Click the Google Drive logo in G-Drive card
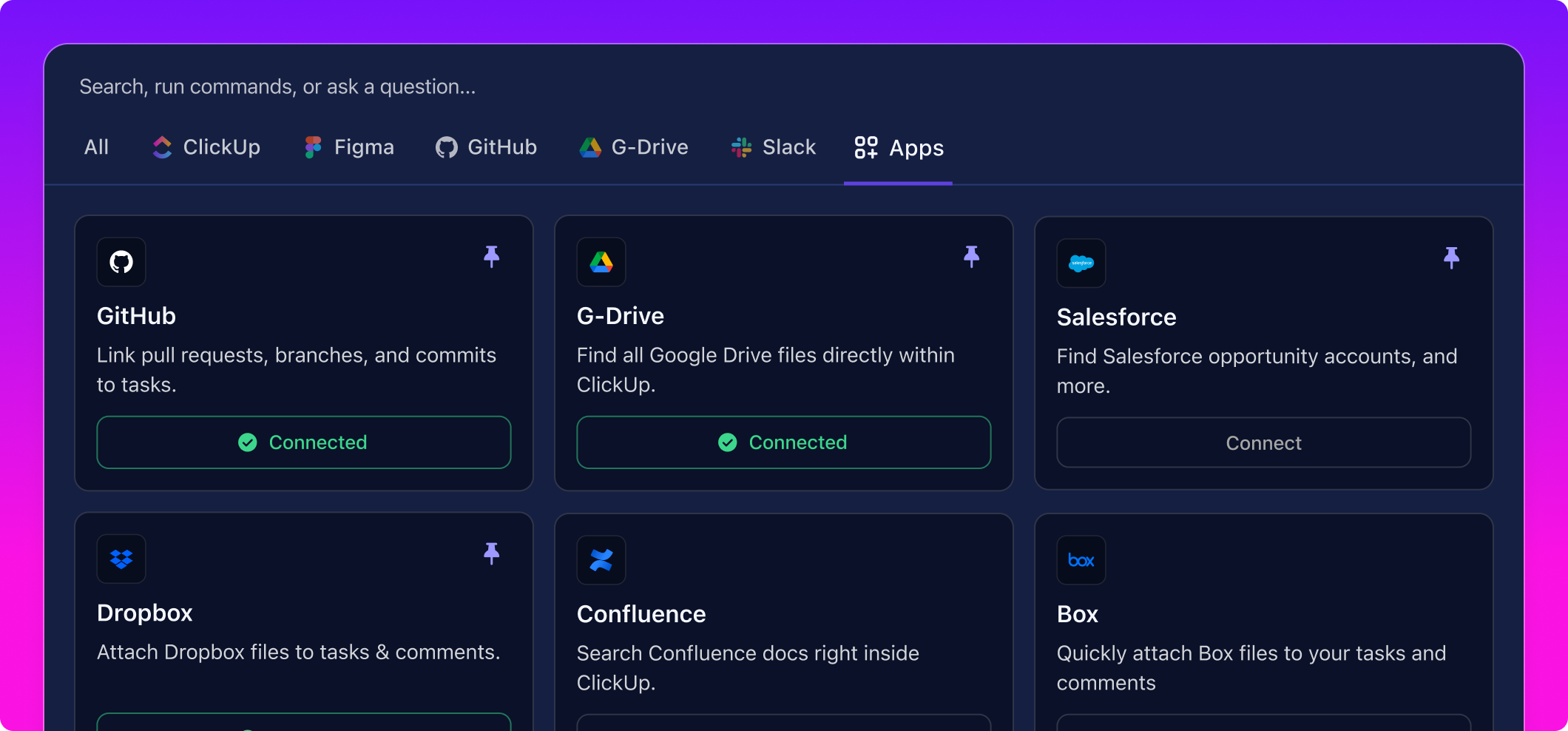This screenshot has width=1568, height=731. (x=601, y=262)
